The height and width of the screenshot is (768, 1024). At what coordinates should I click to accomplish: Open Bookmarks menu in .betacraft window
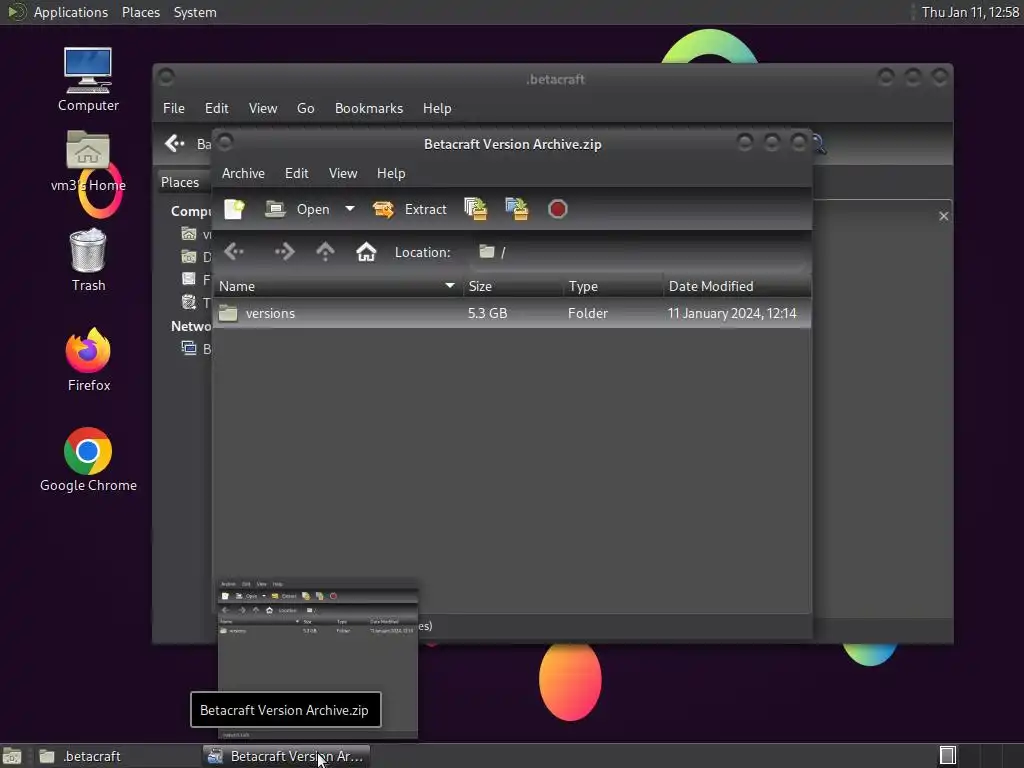pos(369,108)
